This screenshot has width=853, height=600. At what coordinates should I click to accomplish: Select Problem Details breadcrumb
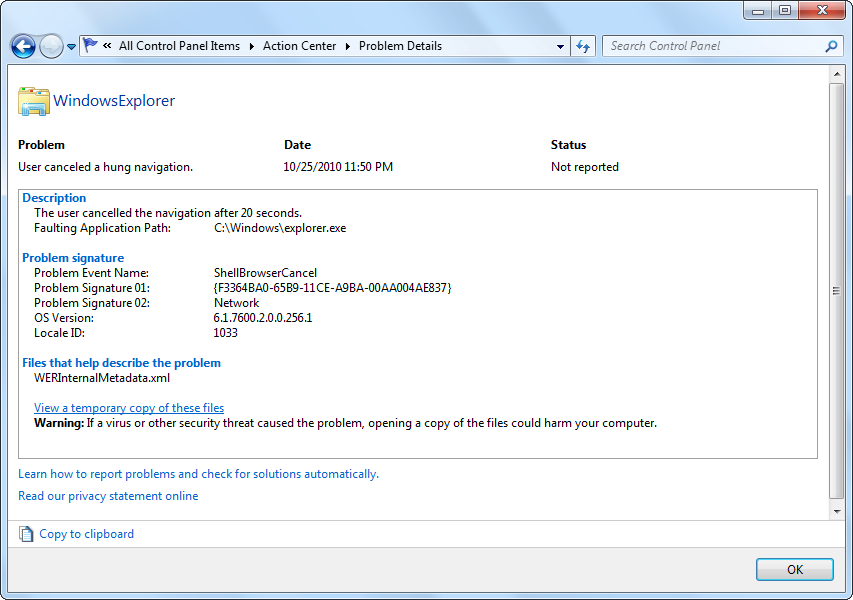400,46
